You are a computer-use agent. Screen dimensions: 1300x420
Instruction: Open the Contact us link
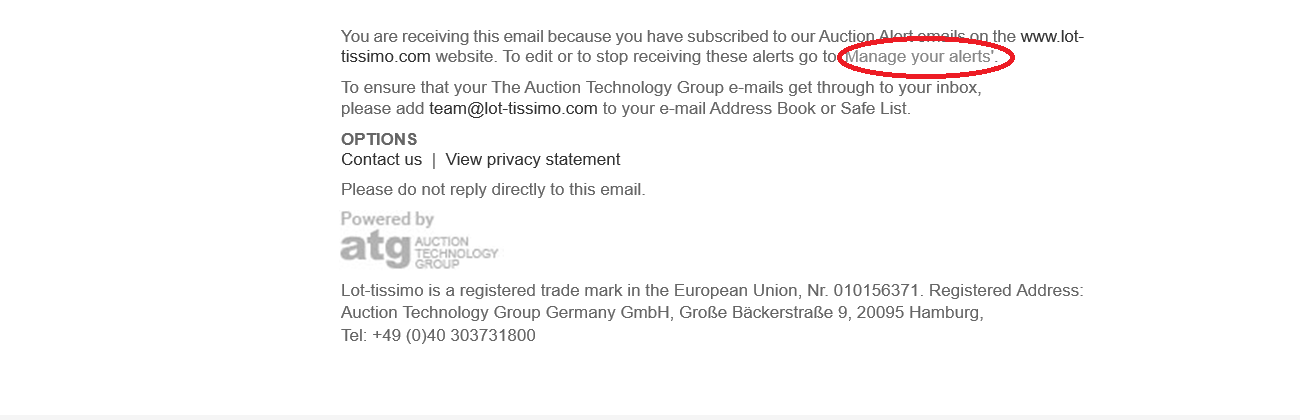click(x=381, y=160)
